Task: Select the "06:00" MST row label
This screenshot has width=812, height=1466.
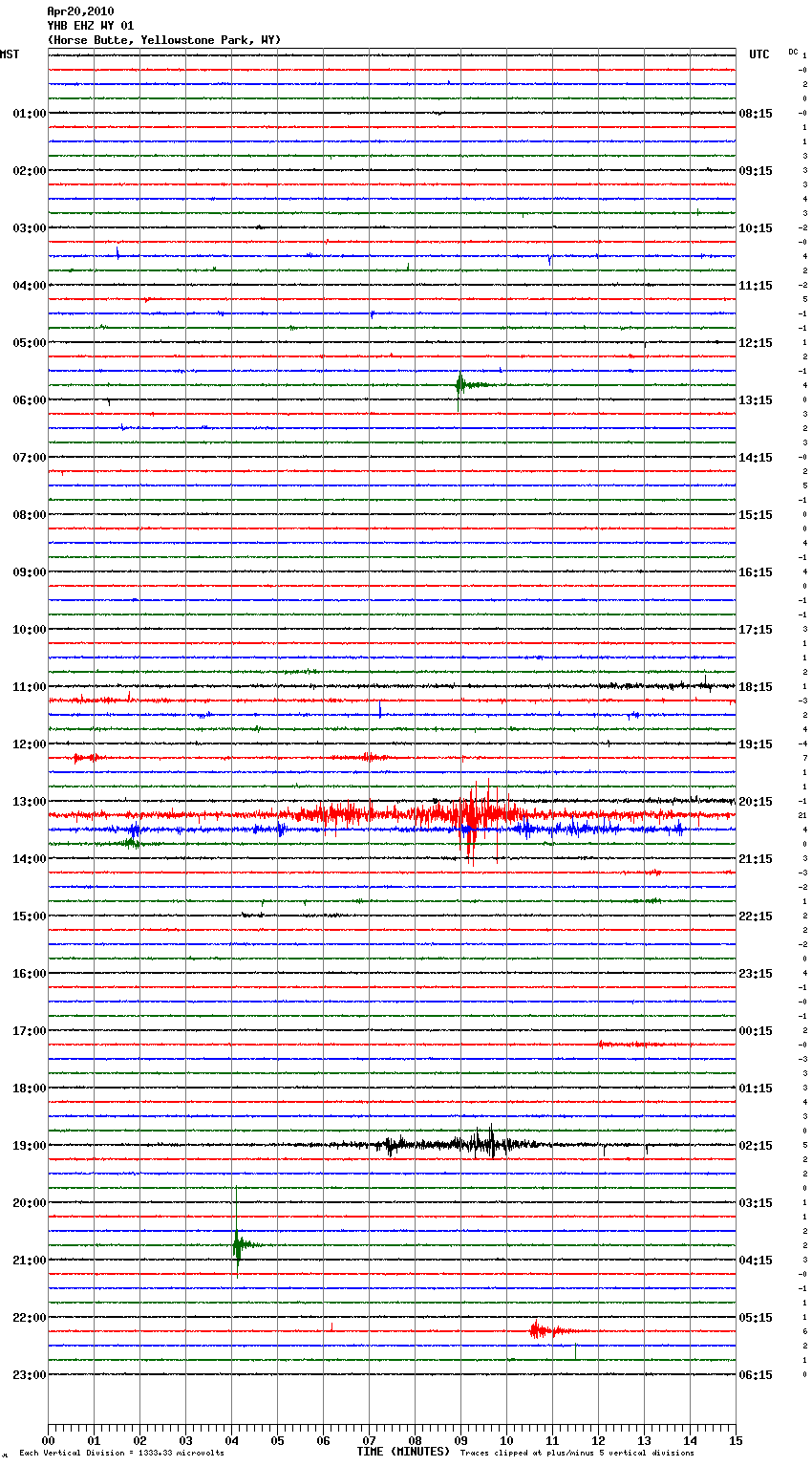Action: (x=30, y=400)
